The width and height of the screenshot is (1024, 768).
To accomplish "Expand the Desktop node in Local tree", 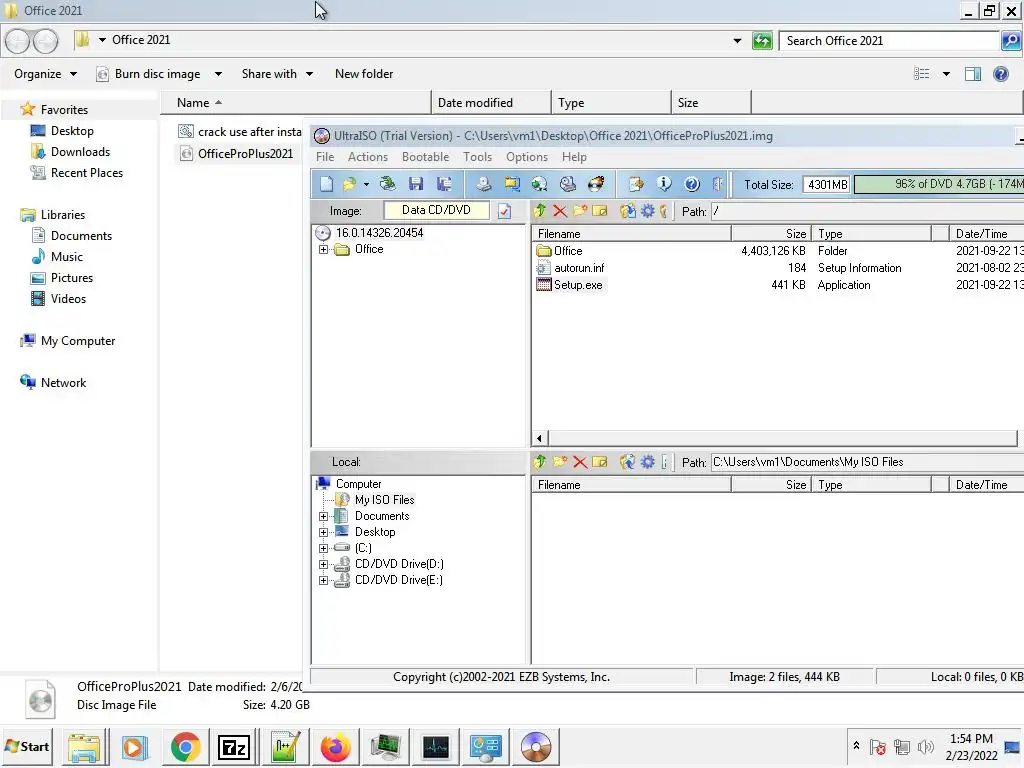I will tap(323, 532).
